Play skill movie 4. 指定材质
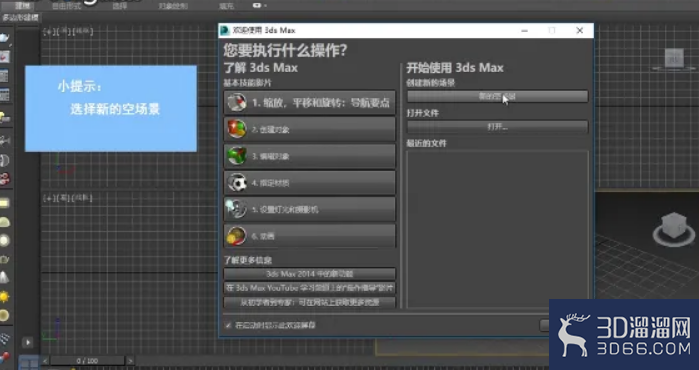This screenshot has height=370, width=699. coord(310,183)
